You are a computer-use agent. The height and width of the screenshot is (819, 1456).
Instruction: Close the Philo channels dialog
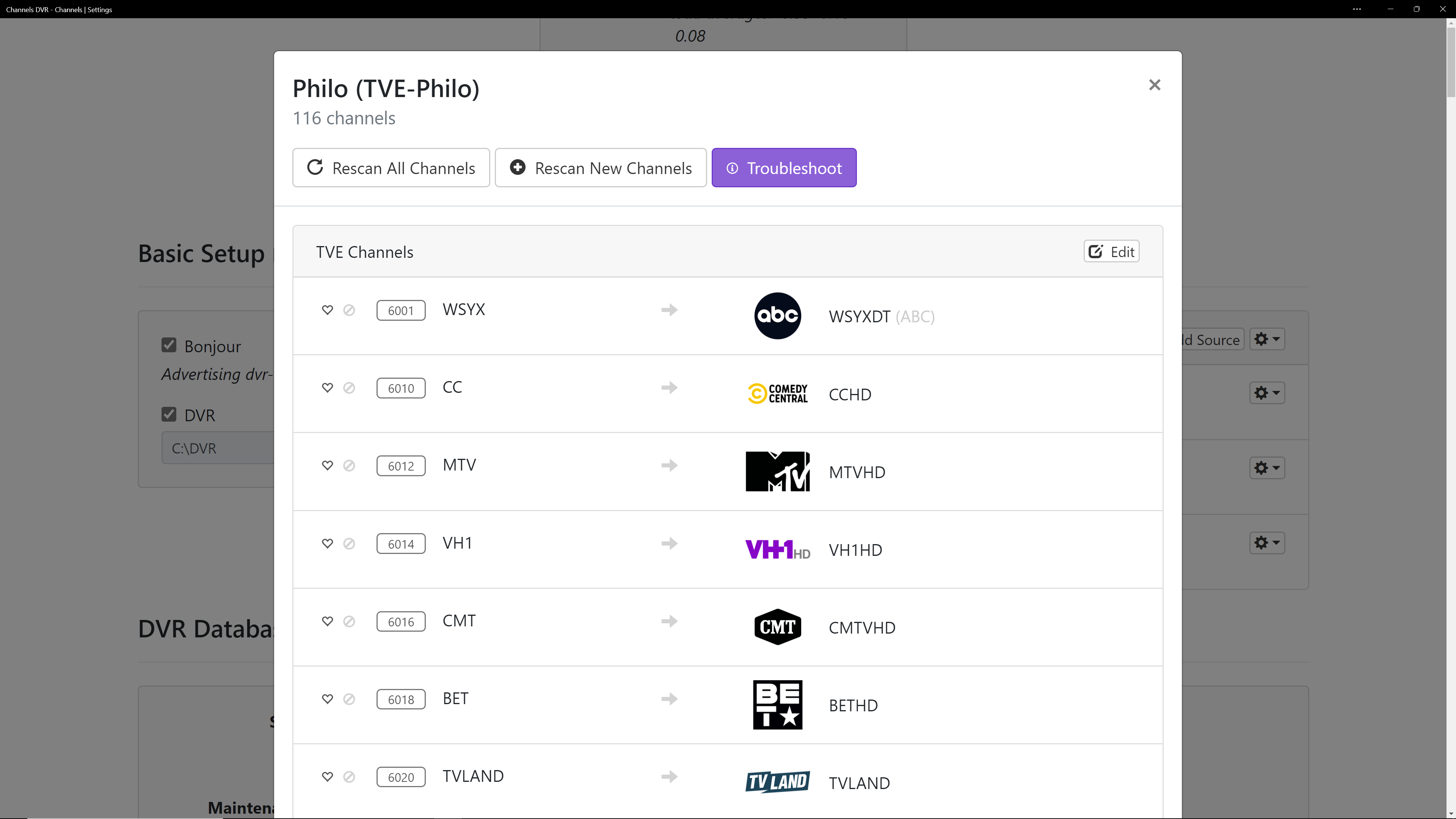point(1154,85)
